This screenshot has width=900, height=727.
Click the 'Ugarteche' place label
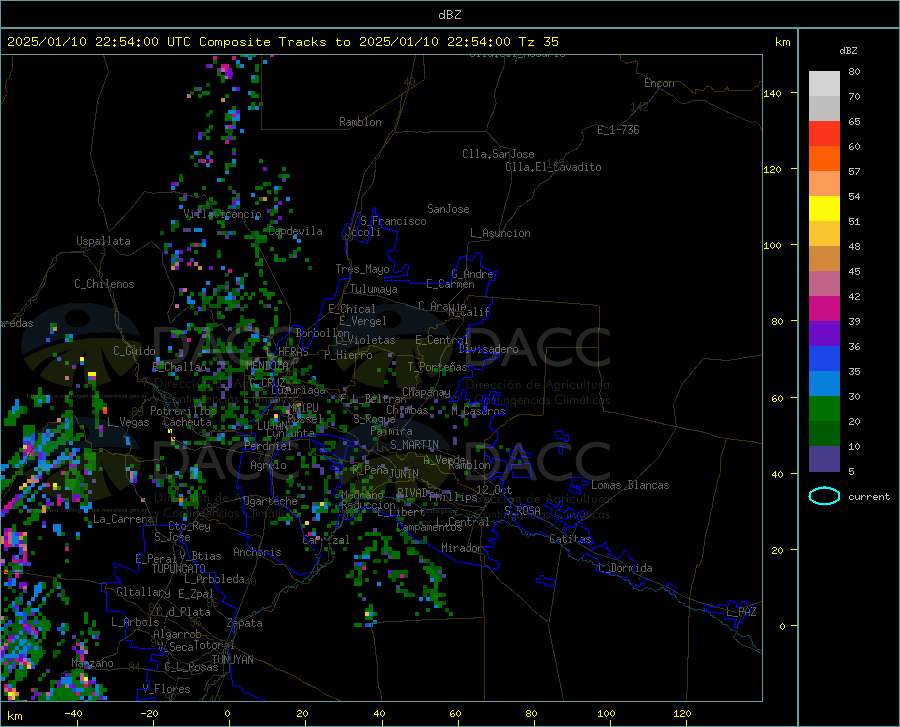click(270, 500)
